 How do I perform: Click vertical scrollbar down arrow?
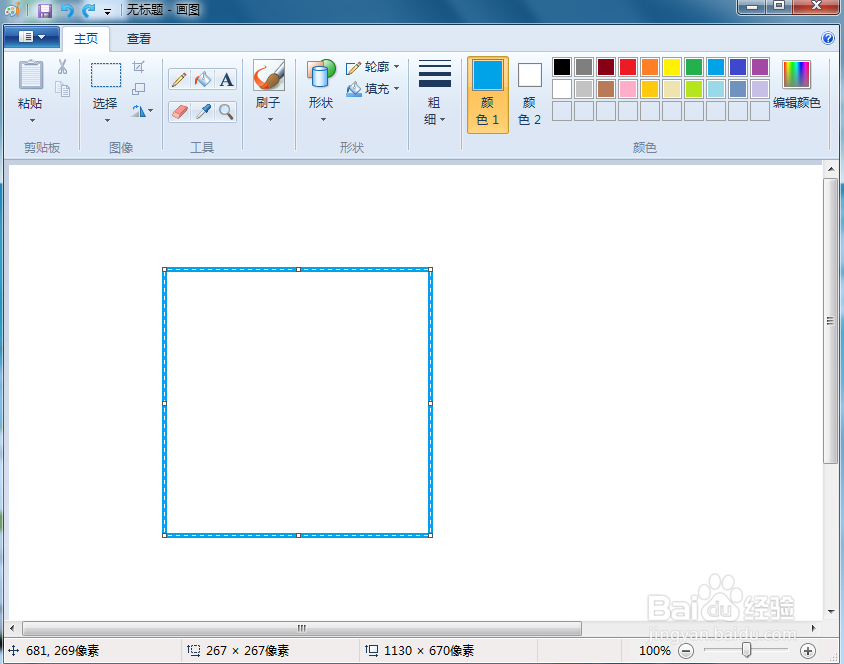coord(831,612)
